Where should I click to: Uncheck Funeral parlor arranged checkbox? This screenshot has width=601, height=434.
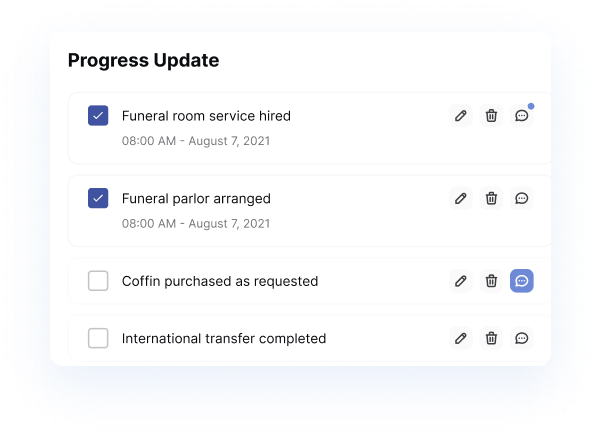[x=98, y=198]
